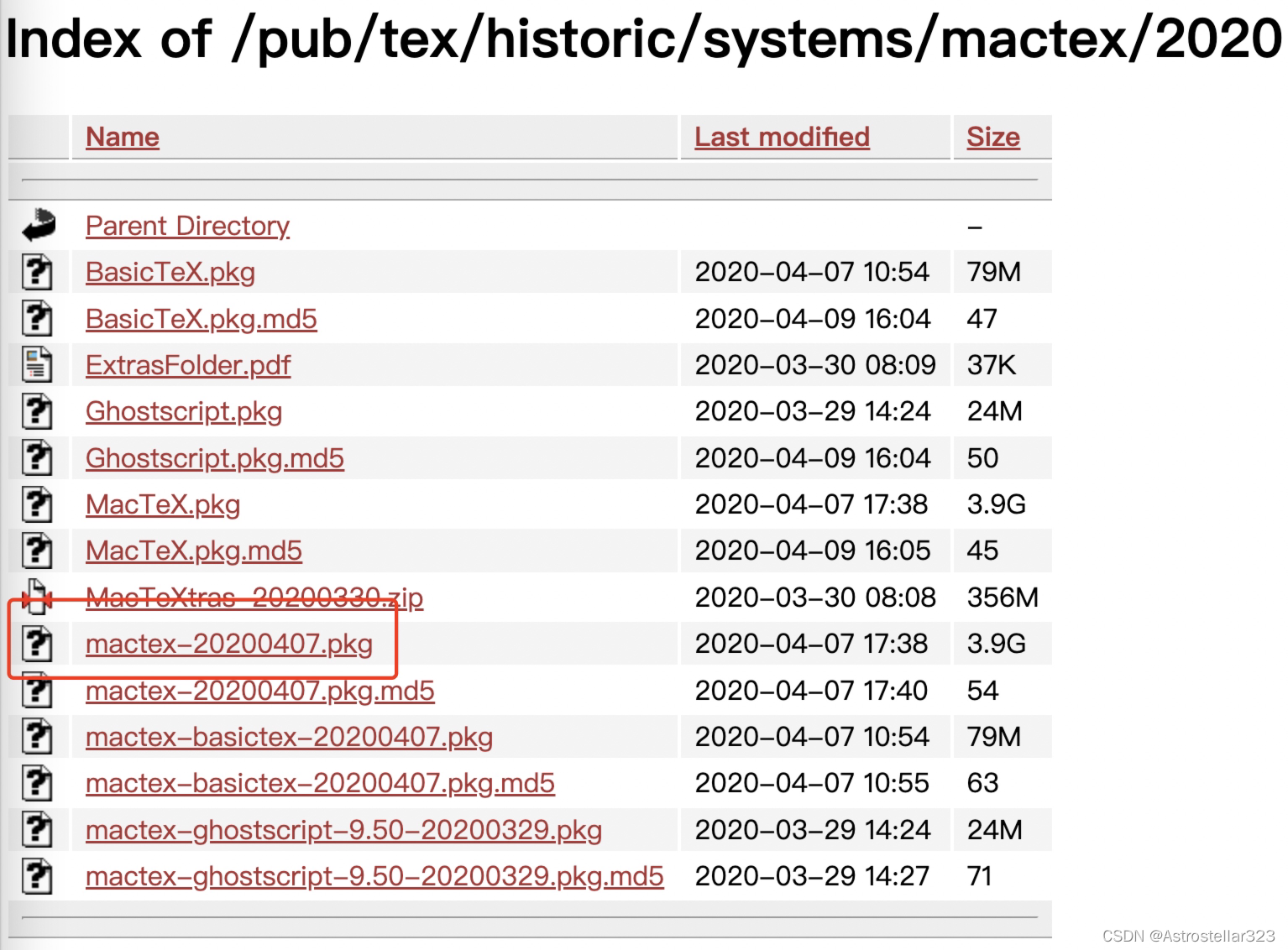Click the PDF document icon beside ExtrasFolder.pdf

tap(37, 364)
